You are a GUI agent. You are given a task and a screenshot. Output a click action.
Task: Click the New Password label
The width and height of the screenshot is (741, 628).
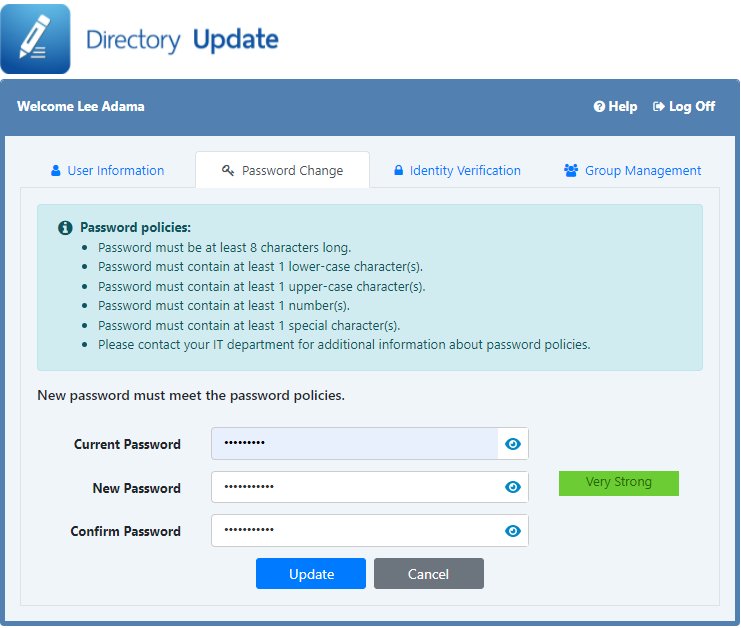click(137, 488)
